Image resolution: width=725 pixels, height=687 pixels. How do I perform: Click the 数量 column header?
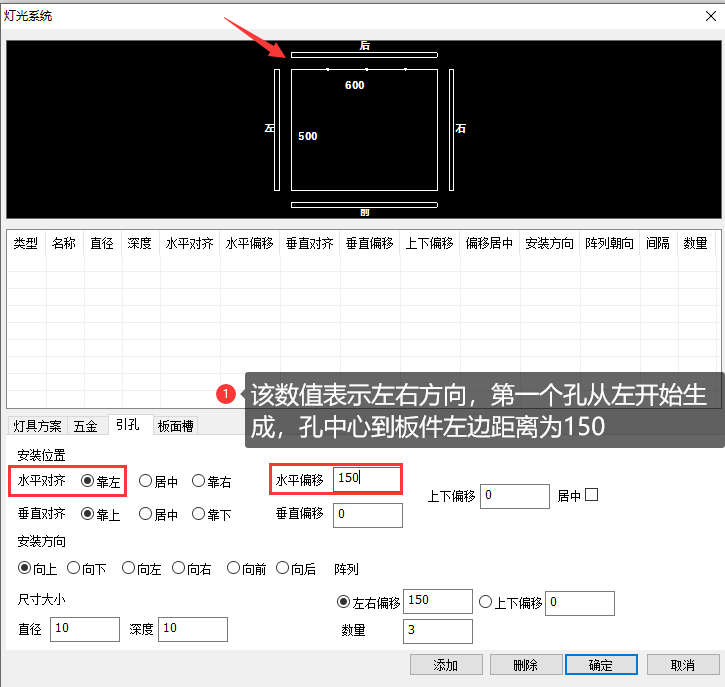[696, 243]
